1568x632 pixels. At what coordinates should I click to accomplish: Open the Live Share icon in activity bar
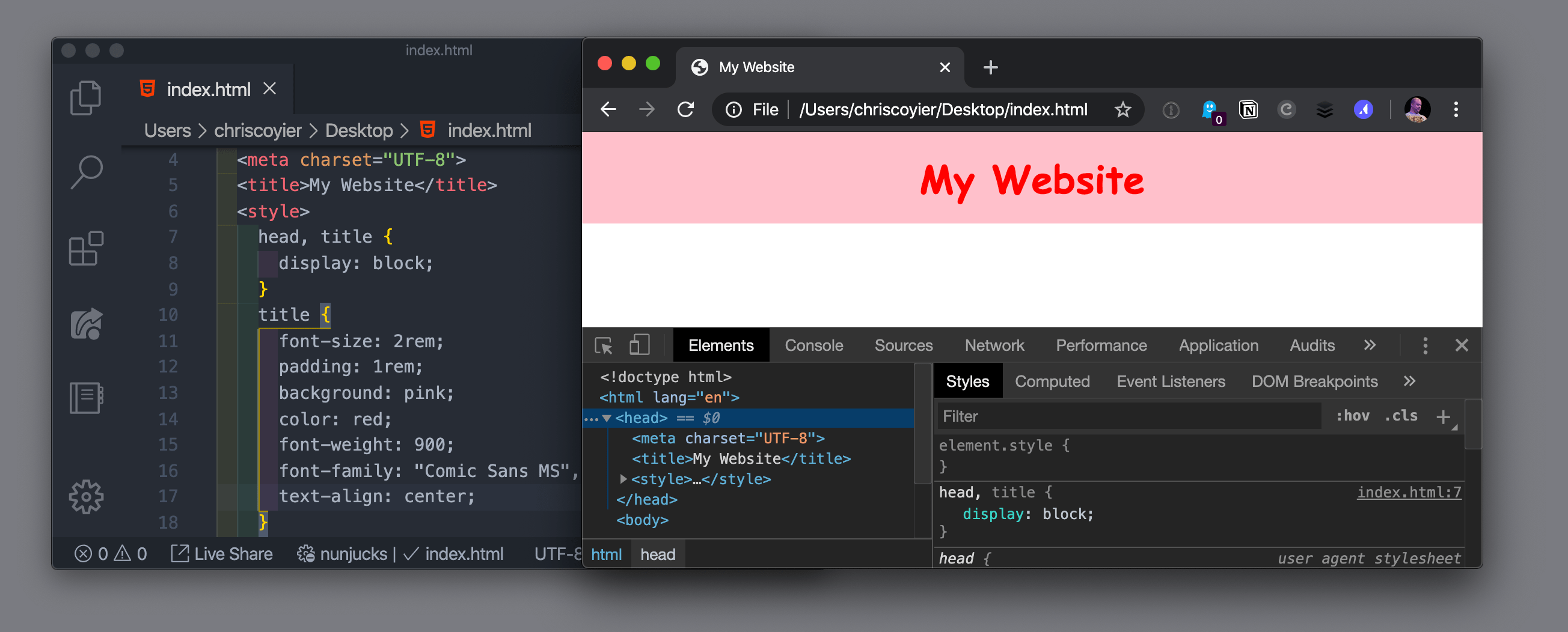coord(86,324)
